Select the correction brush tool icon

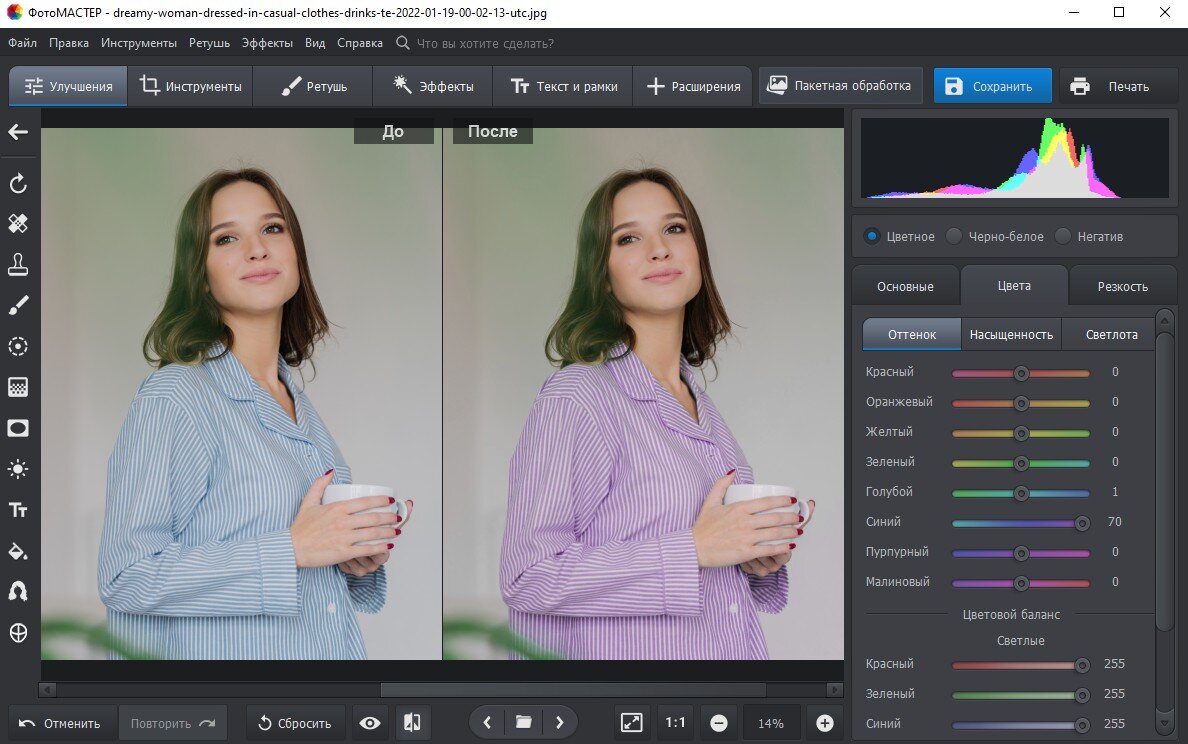click(18, 305)
